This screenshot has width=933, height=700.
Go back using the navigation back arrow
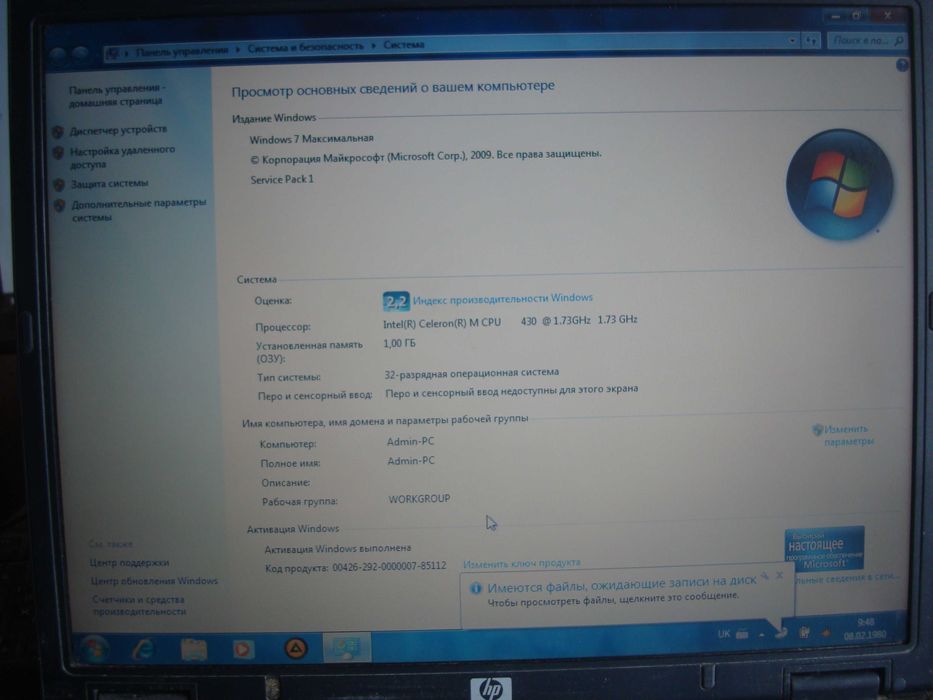tap(58, 54)
